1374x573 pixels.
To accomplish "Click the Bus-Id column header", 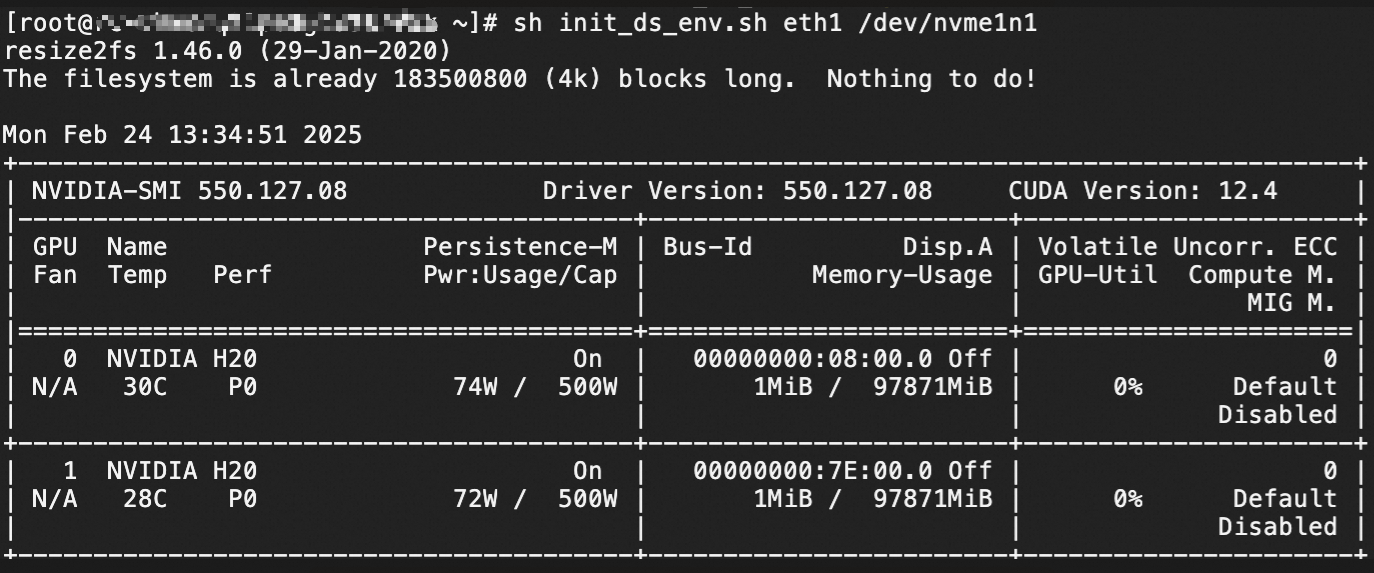I will click(707, 246).
